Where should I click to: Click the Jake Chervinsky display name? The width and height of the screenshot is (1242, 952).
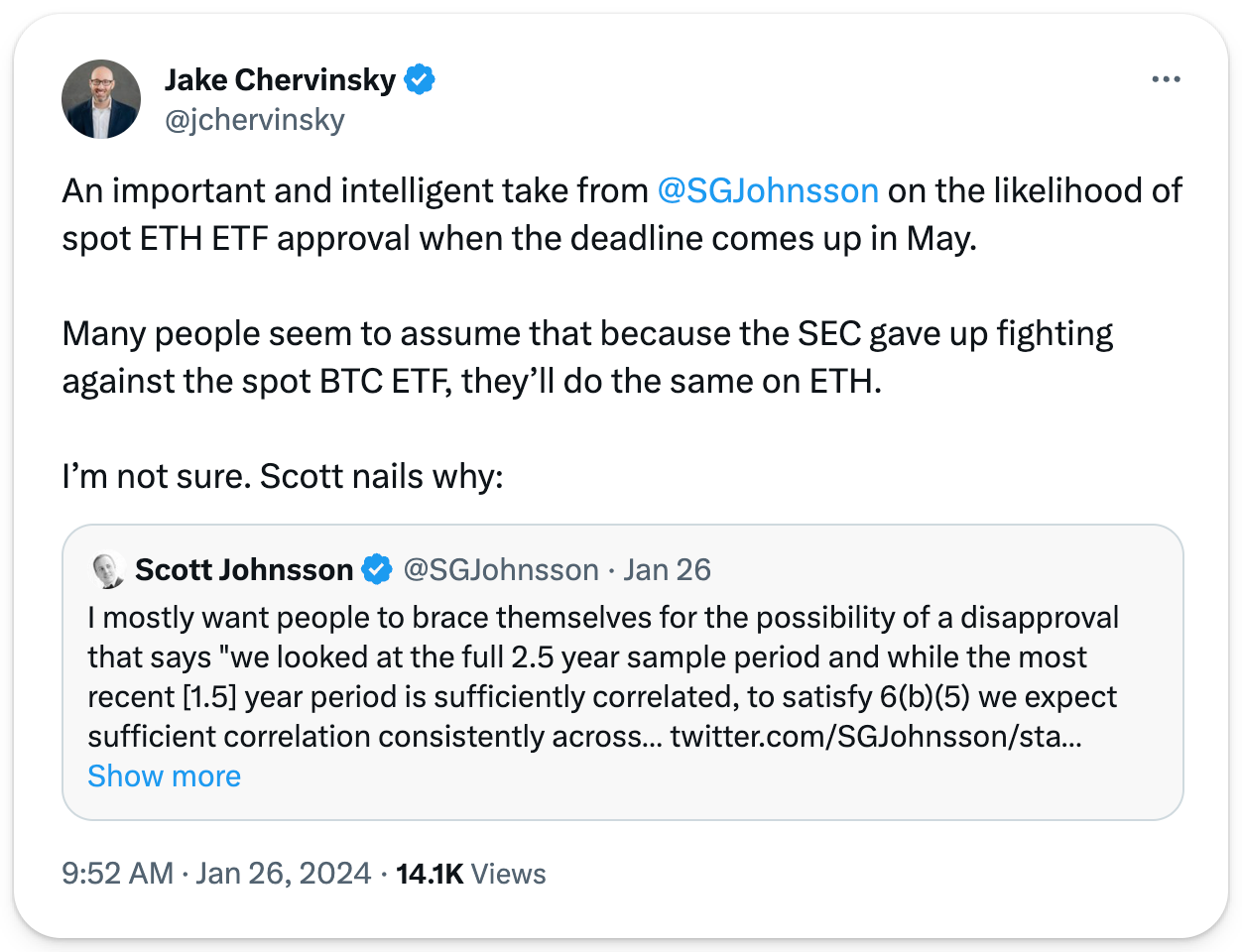[280, 79]
